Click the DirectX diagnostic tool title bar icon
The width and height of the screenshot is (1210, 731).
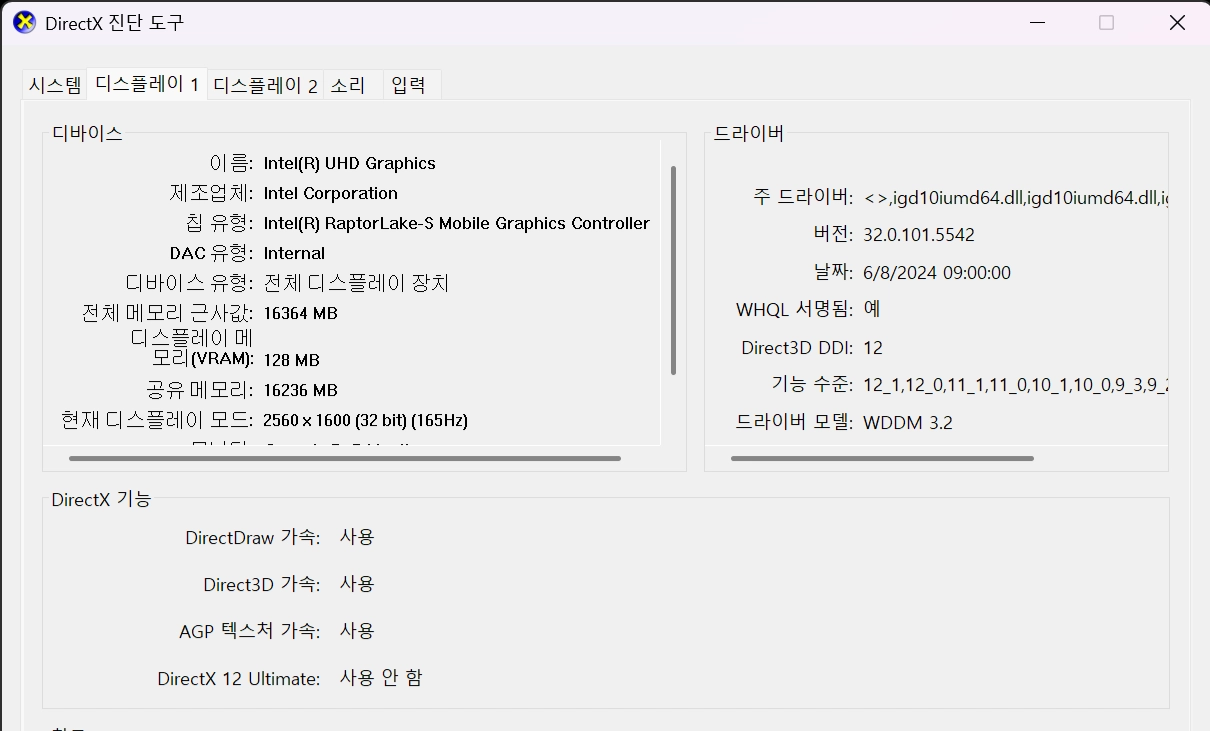click(x=24, y=22)
